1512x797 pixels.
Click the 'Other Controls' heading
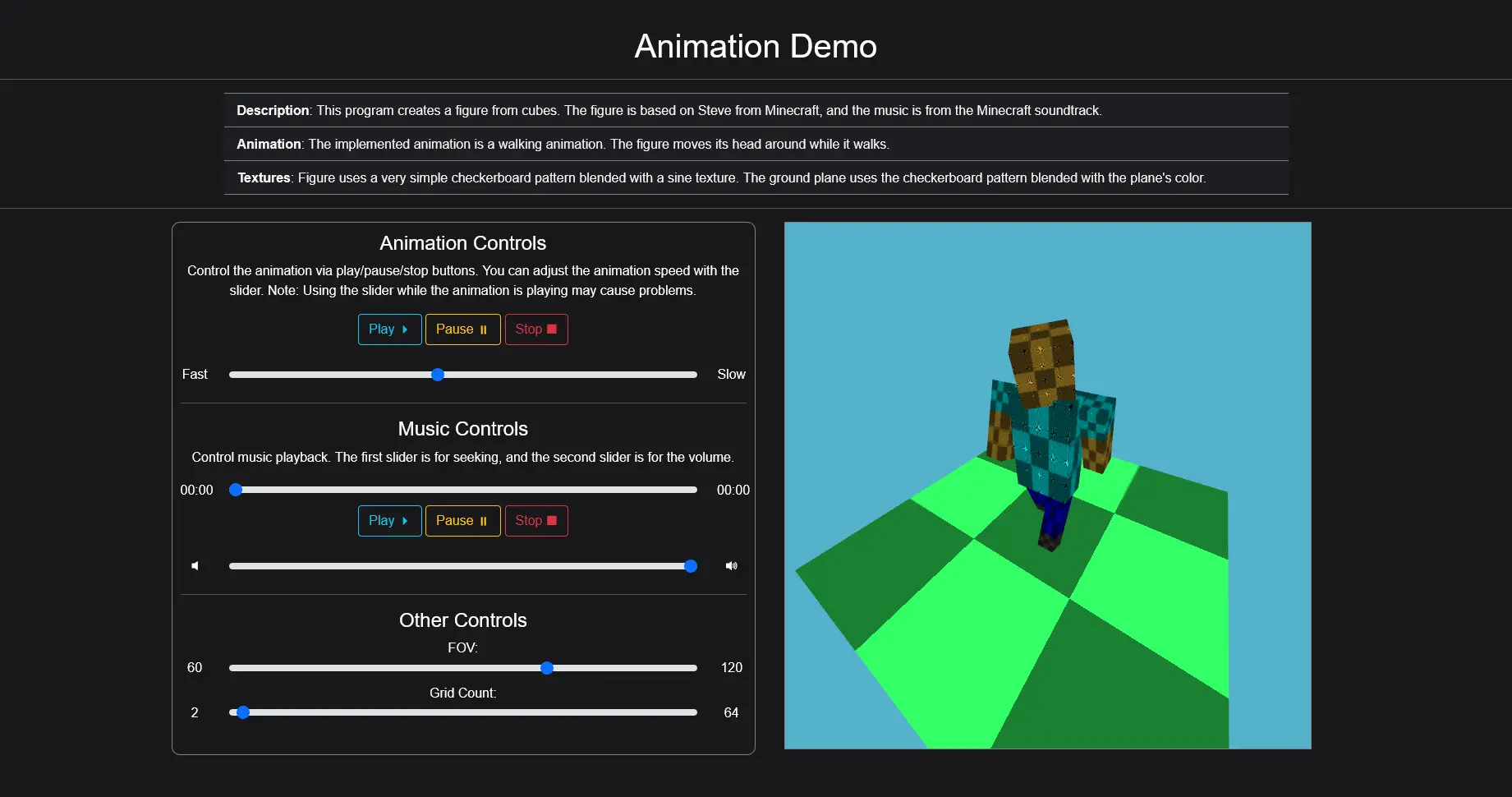463,620
